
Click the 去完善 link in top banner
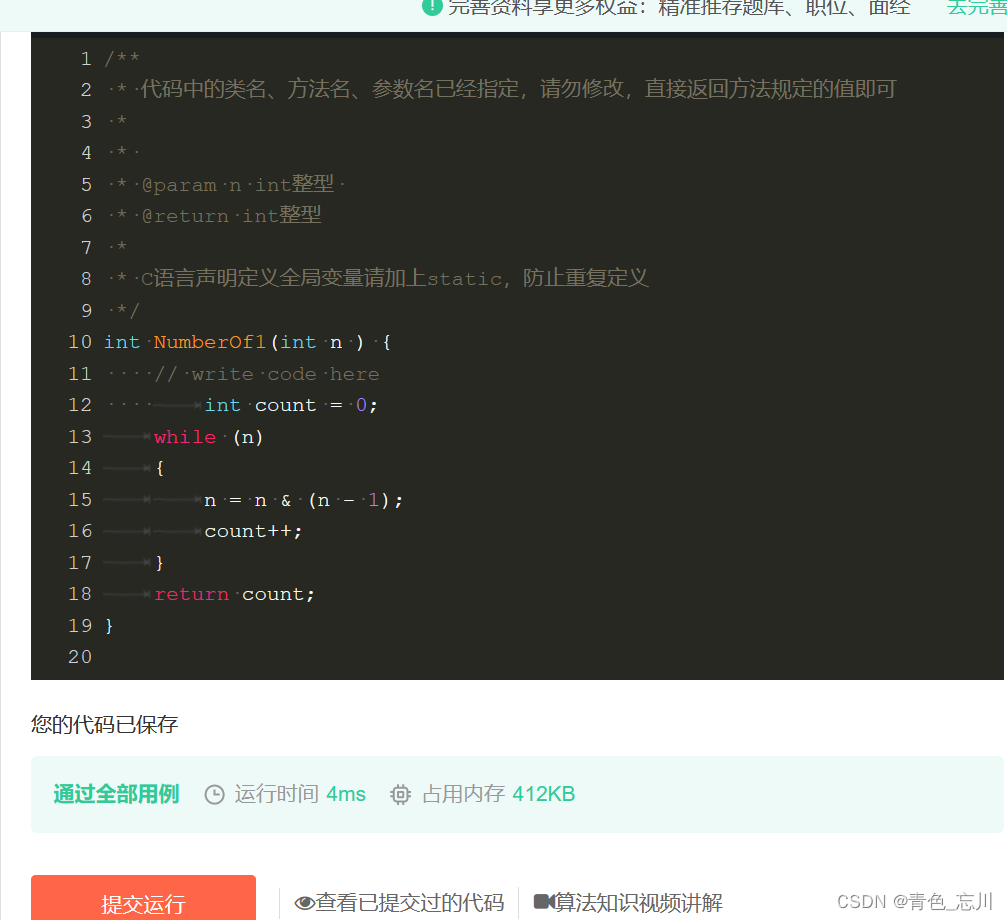pos(976,8)
